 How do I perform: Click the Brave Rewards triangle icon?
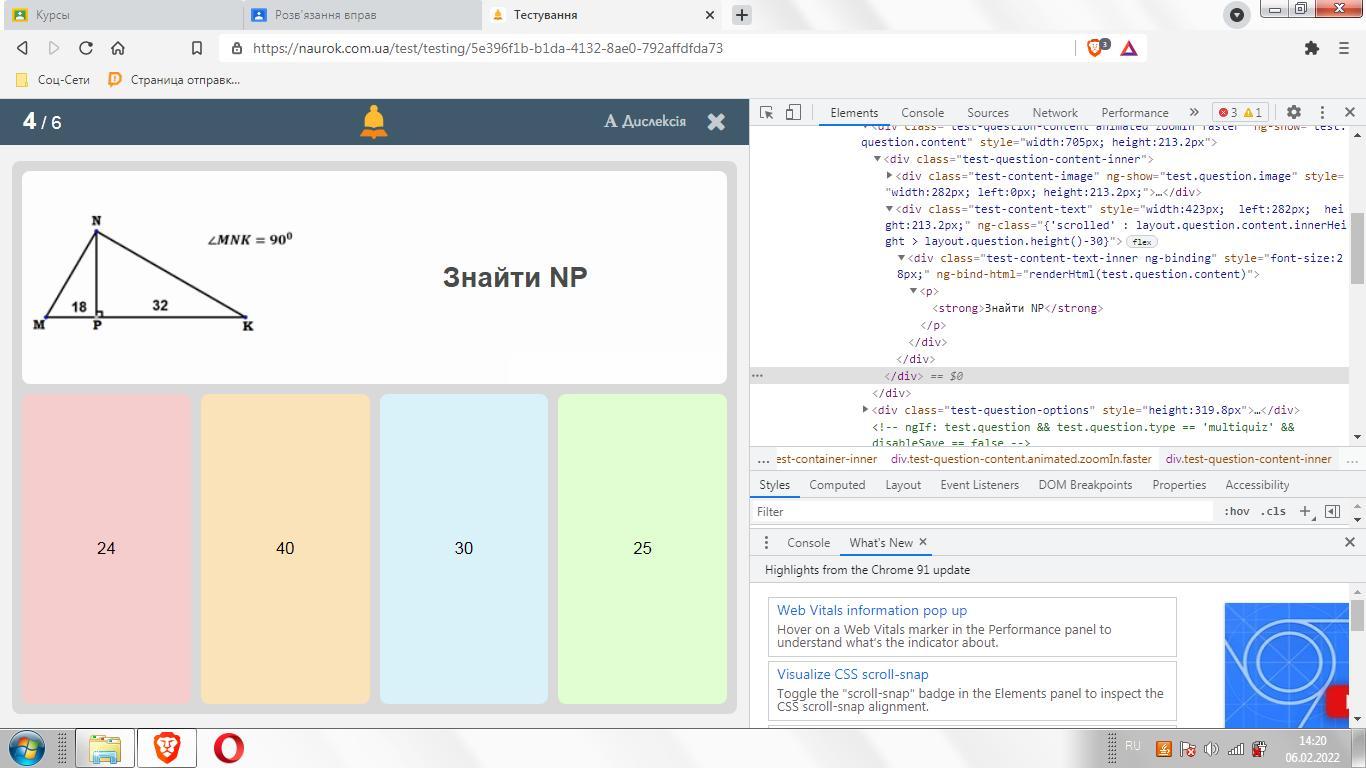[1129, 48]
